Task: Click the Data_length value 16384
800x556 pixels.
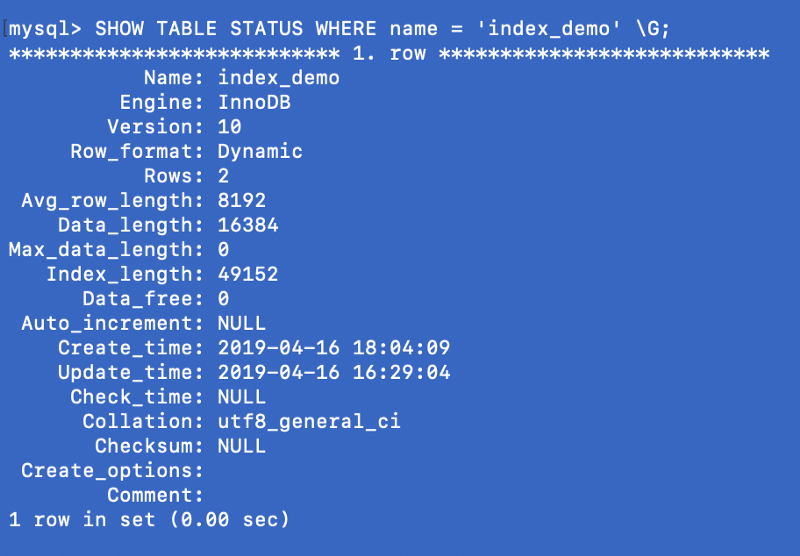Action: click(248, 226)
